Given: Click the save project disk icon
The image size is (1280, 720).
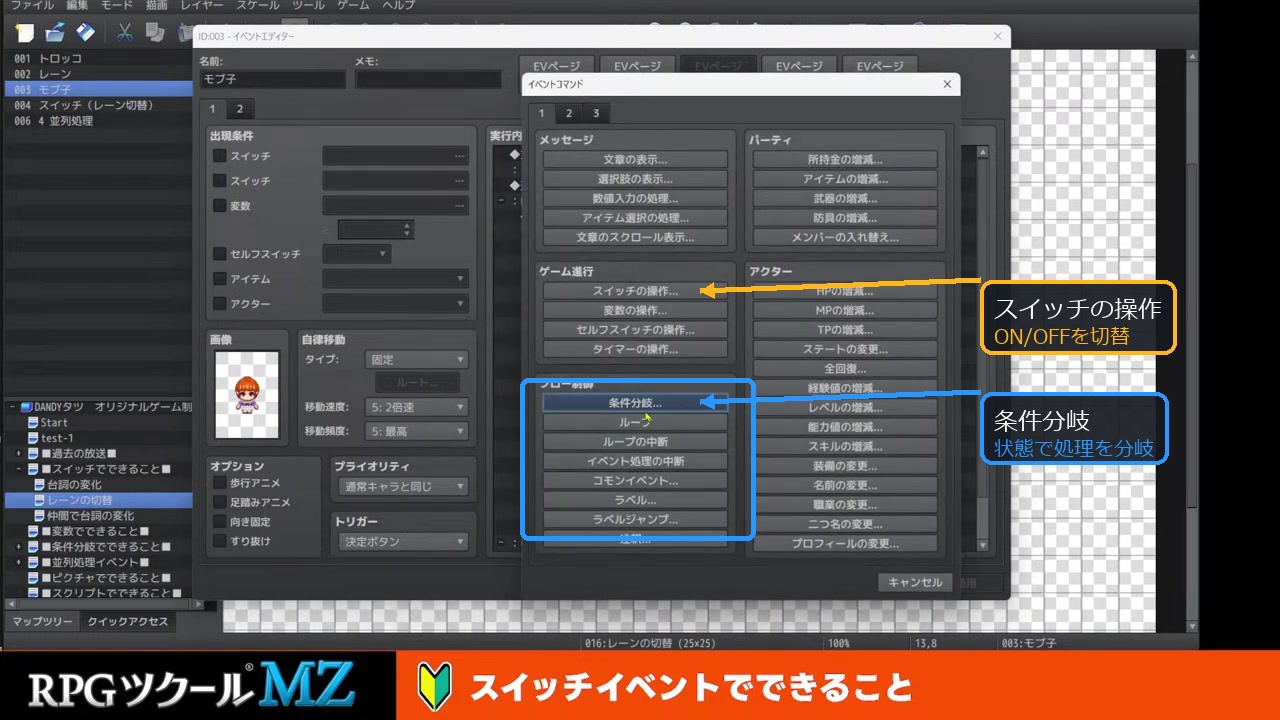Looking at the screenshot, I should coord(86,32).
